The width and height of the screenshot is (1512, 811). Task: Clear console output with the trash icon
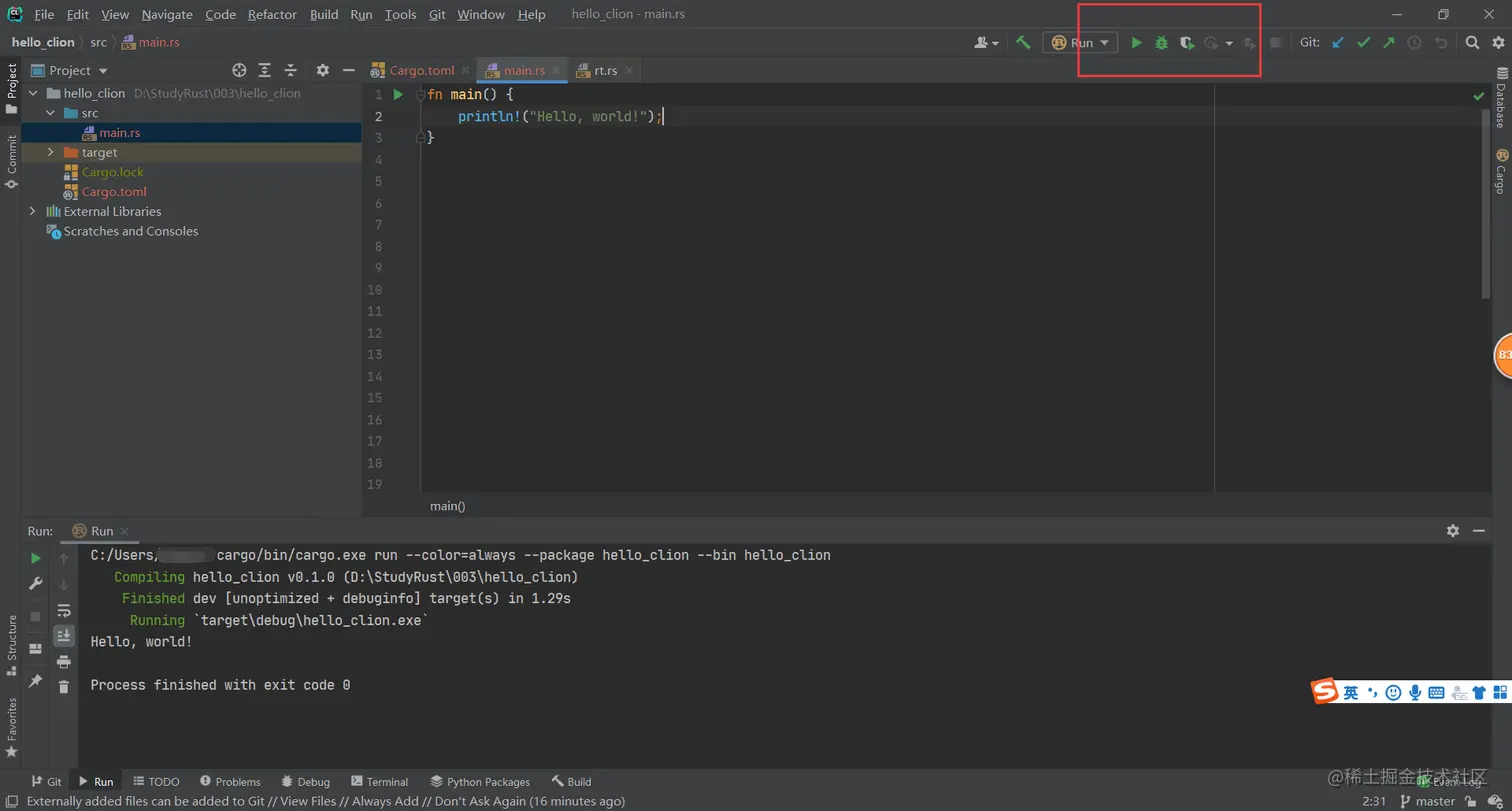[64, 687]
